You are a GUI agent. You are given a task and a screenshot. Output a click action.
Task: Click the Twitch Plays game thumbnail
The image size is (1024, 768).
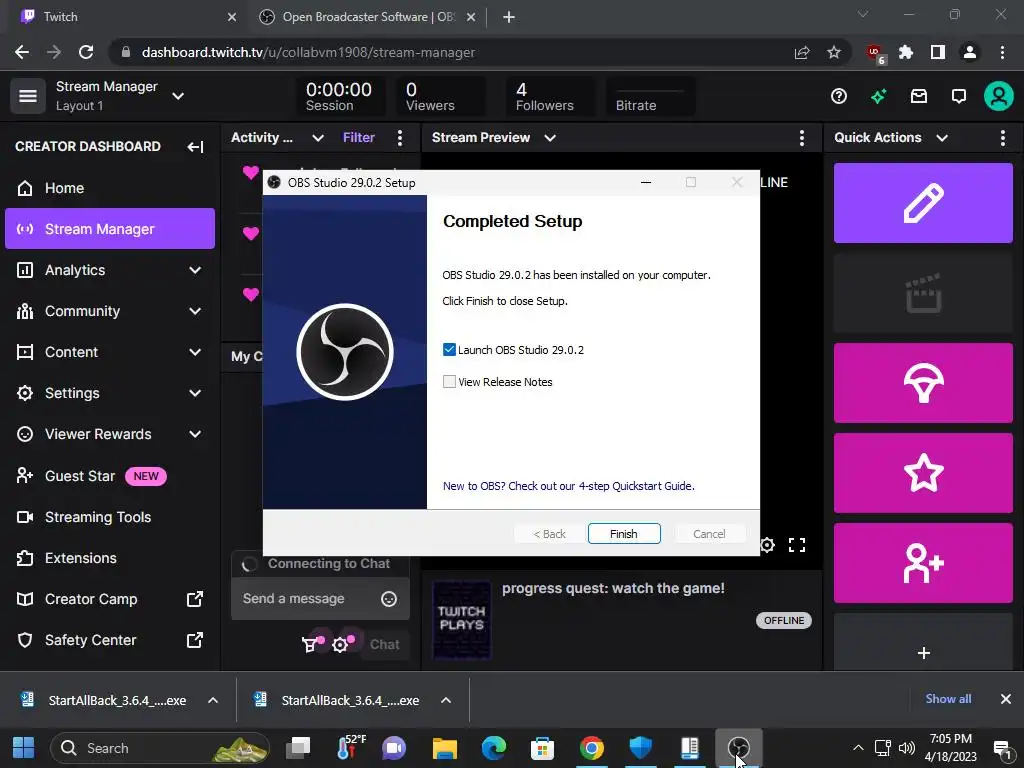tap(462, 620)
